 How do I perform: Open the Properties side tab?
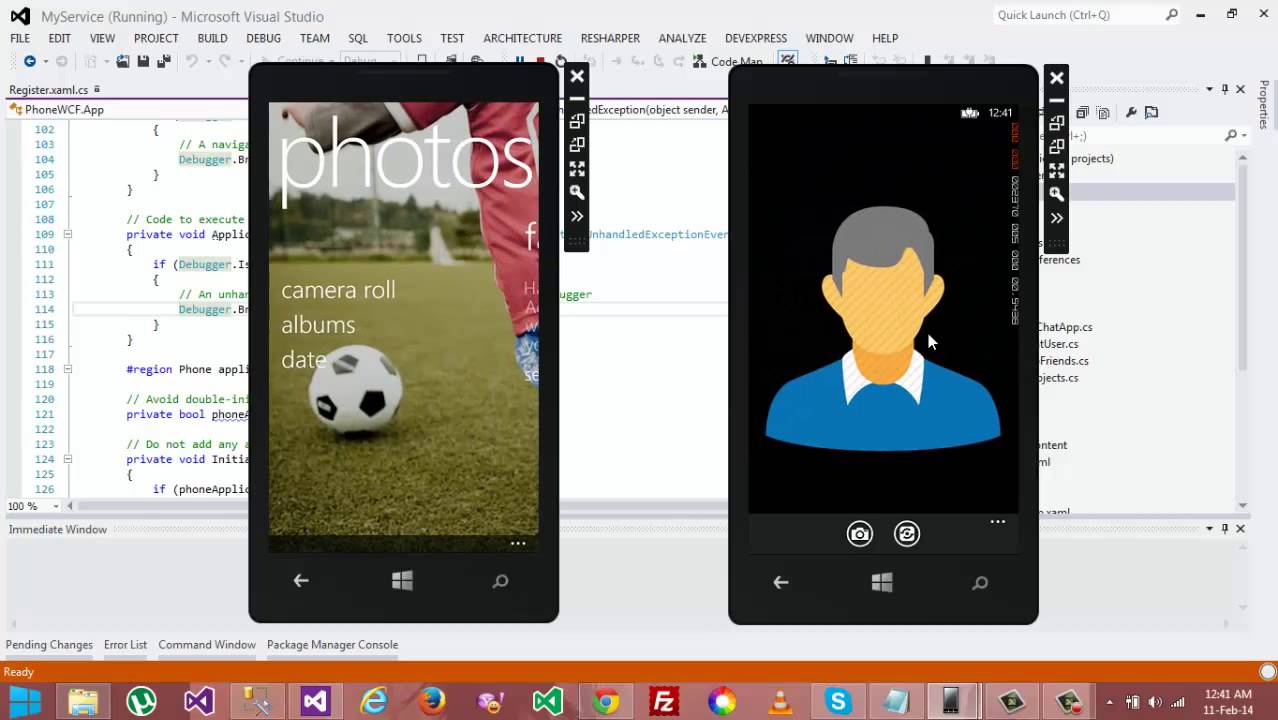[x=1264, y=105]
